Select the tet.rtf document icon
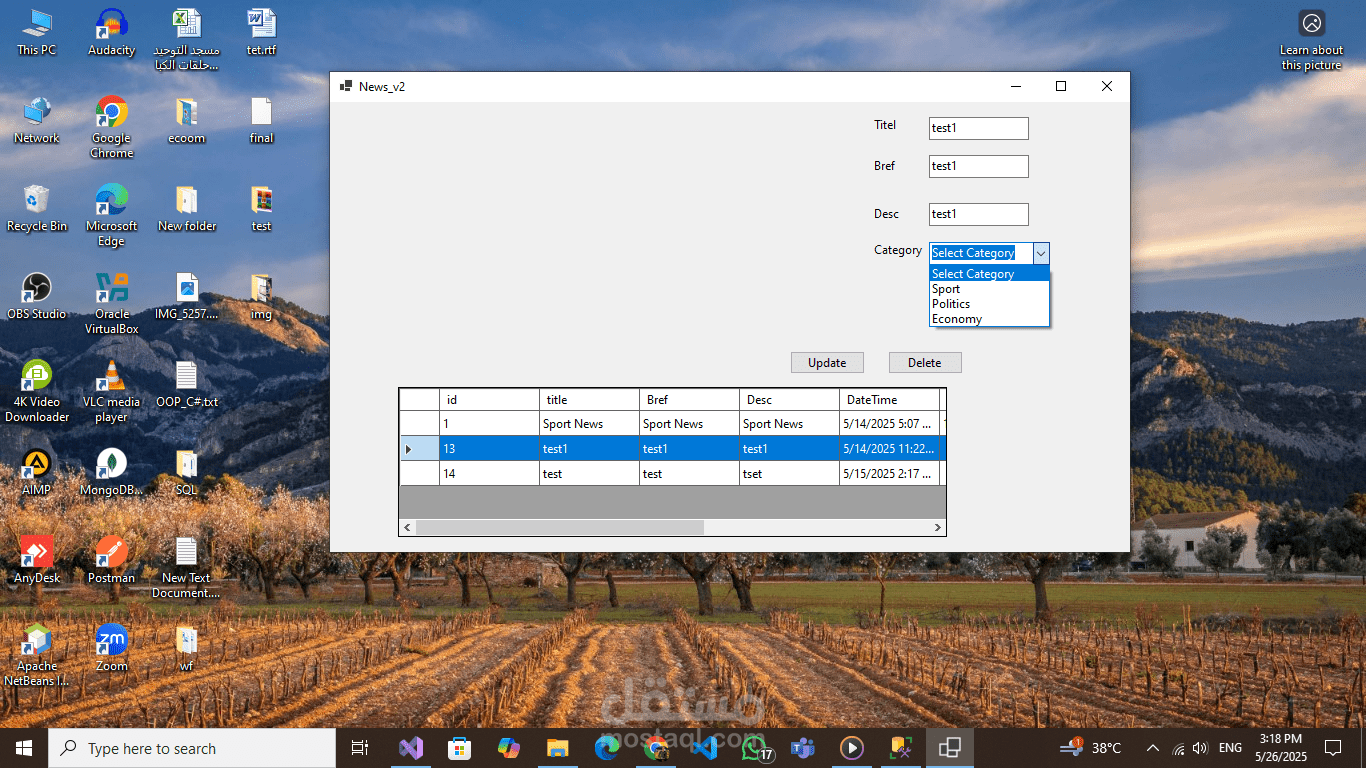This screenshot has height=768, width=1366. [261, 32]
